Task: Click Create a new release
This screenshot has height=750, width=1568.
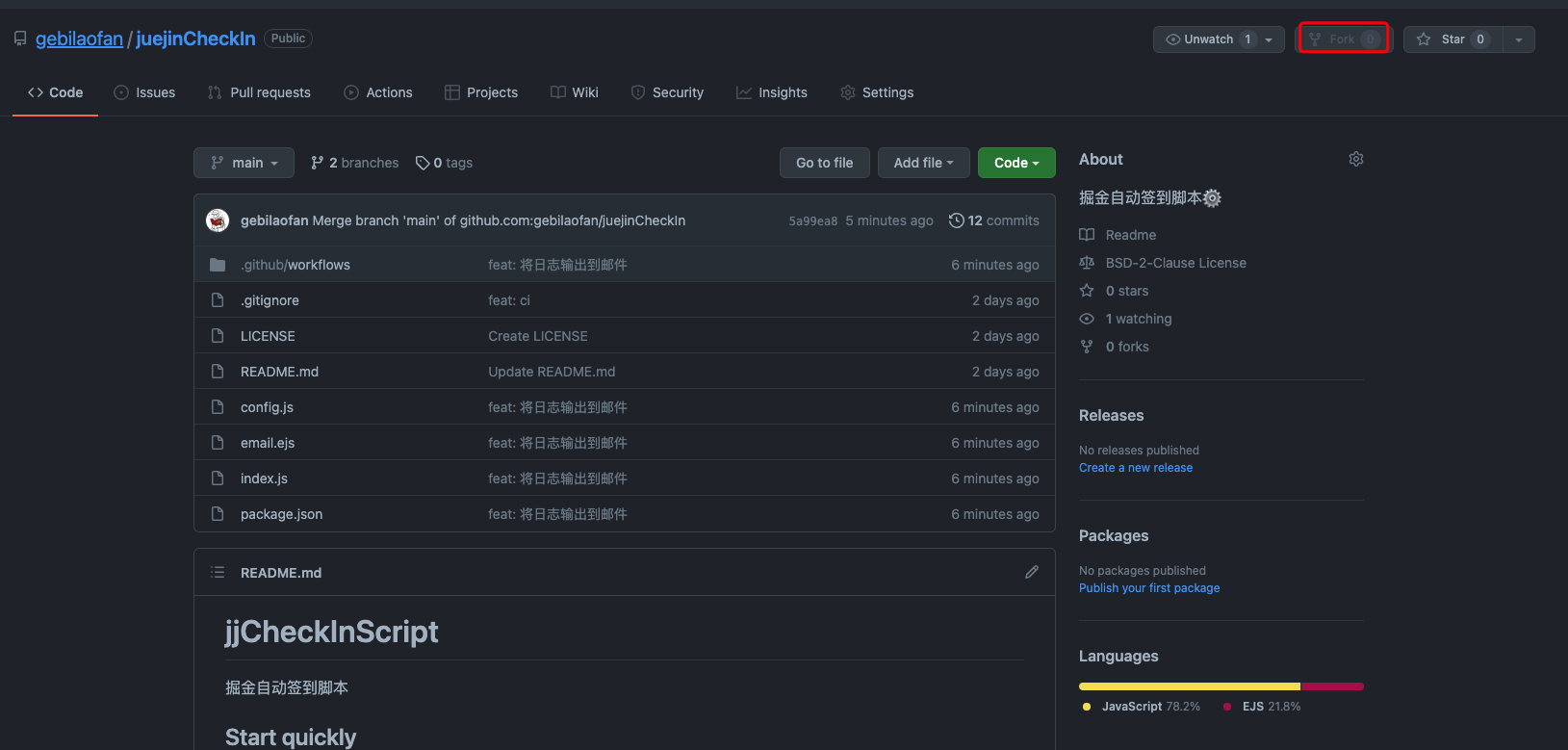Action: (1136, 468)
